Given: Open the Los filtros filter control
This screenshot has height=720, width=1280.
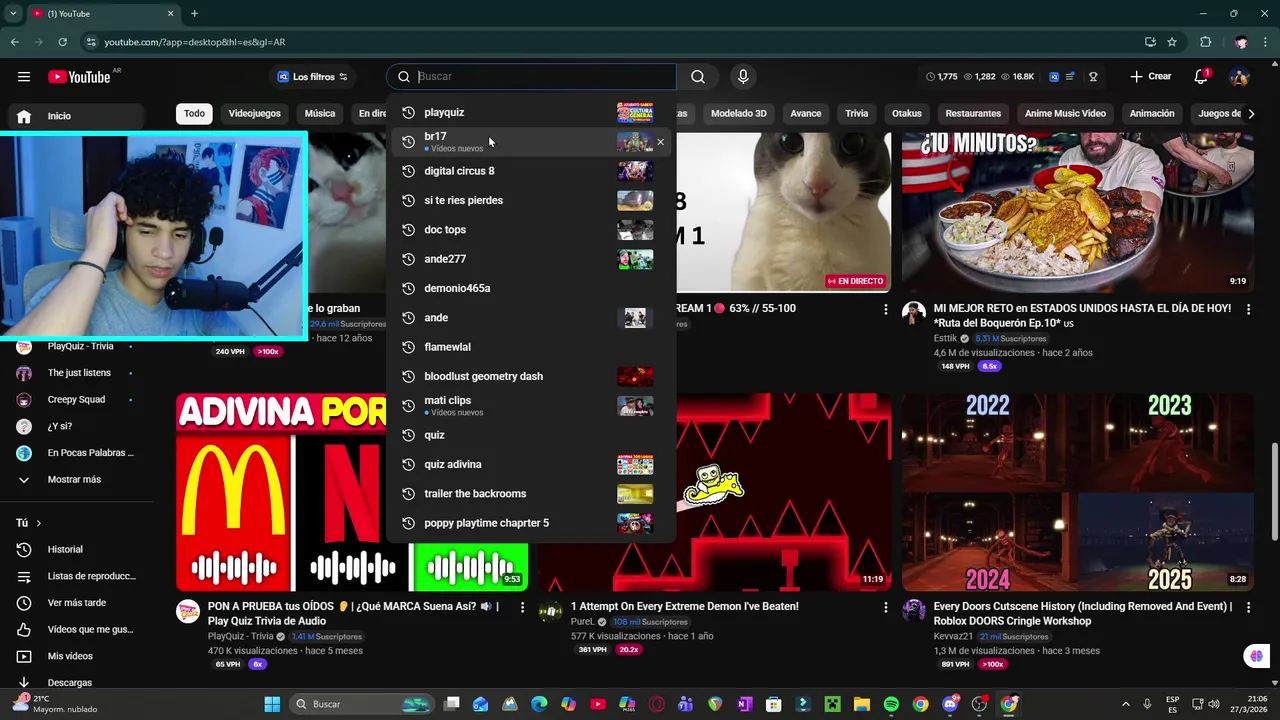Looking at the screenshot, I should (313, 77).
